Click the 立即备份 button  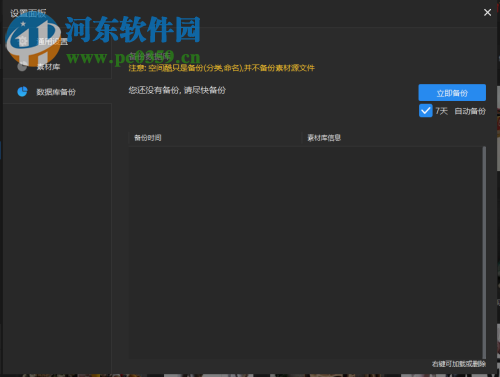(x=452, y=93)
